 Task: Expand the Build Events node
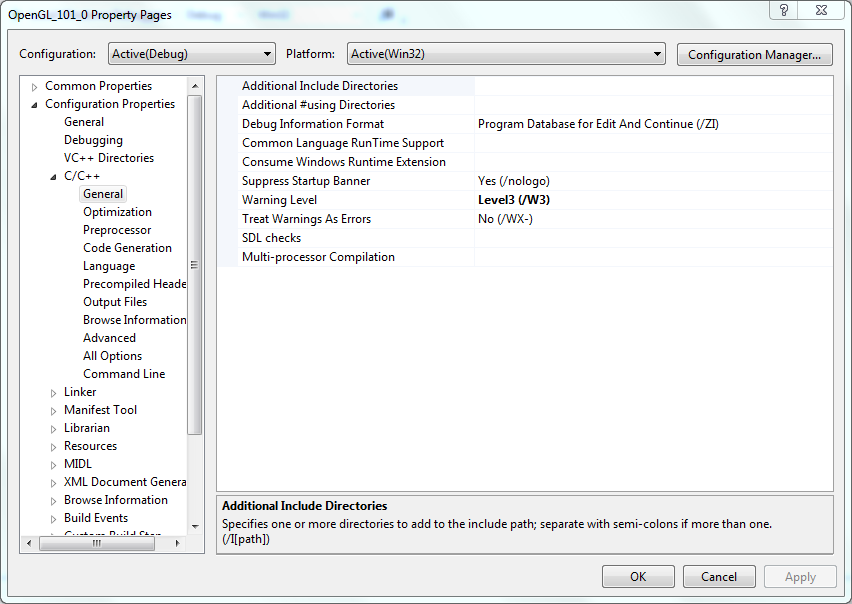click(x=53, y=519)
